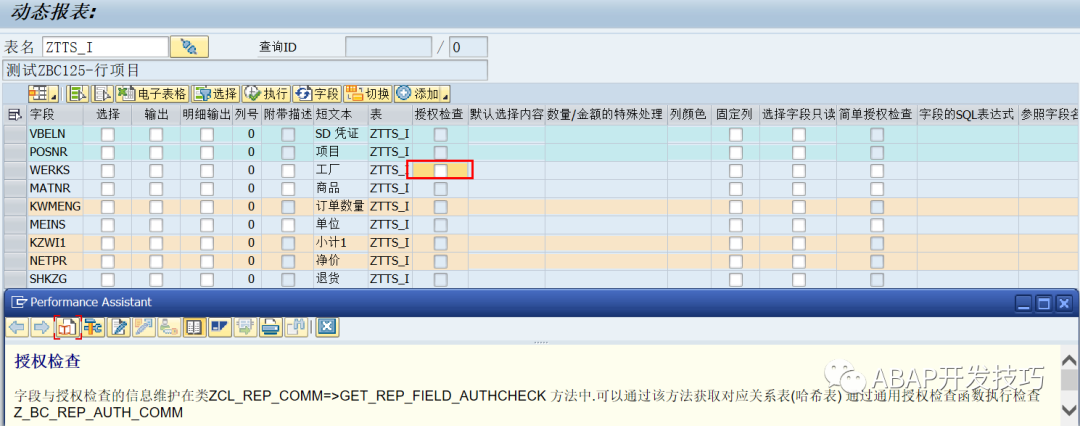Click the Edit Documentation pencil icon

[x=120, y=327]
